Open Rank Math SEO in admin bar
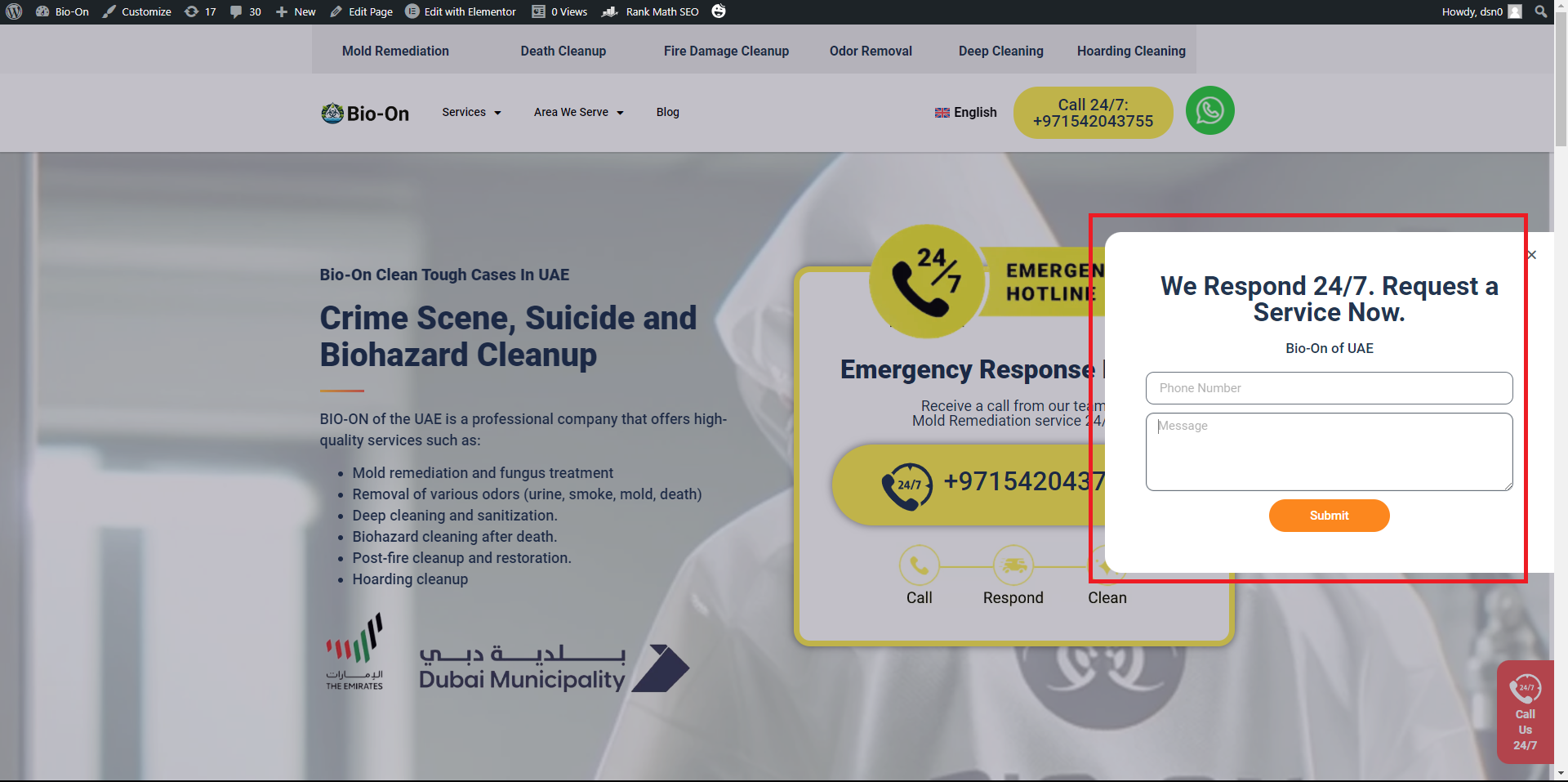 (651, 11)
